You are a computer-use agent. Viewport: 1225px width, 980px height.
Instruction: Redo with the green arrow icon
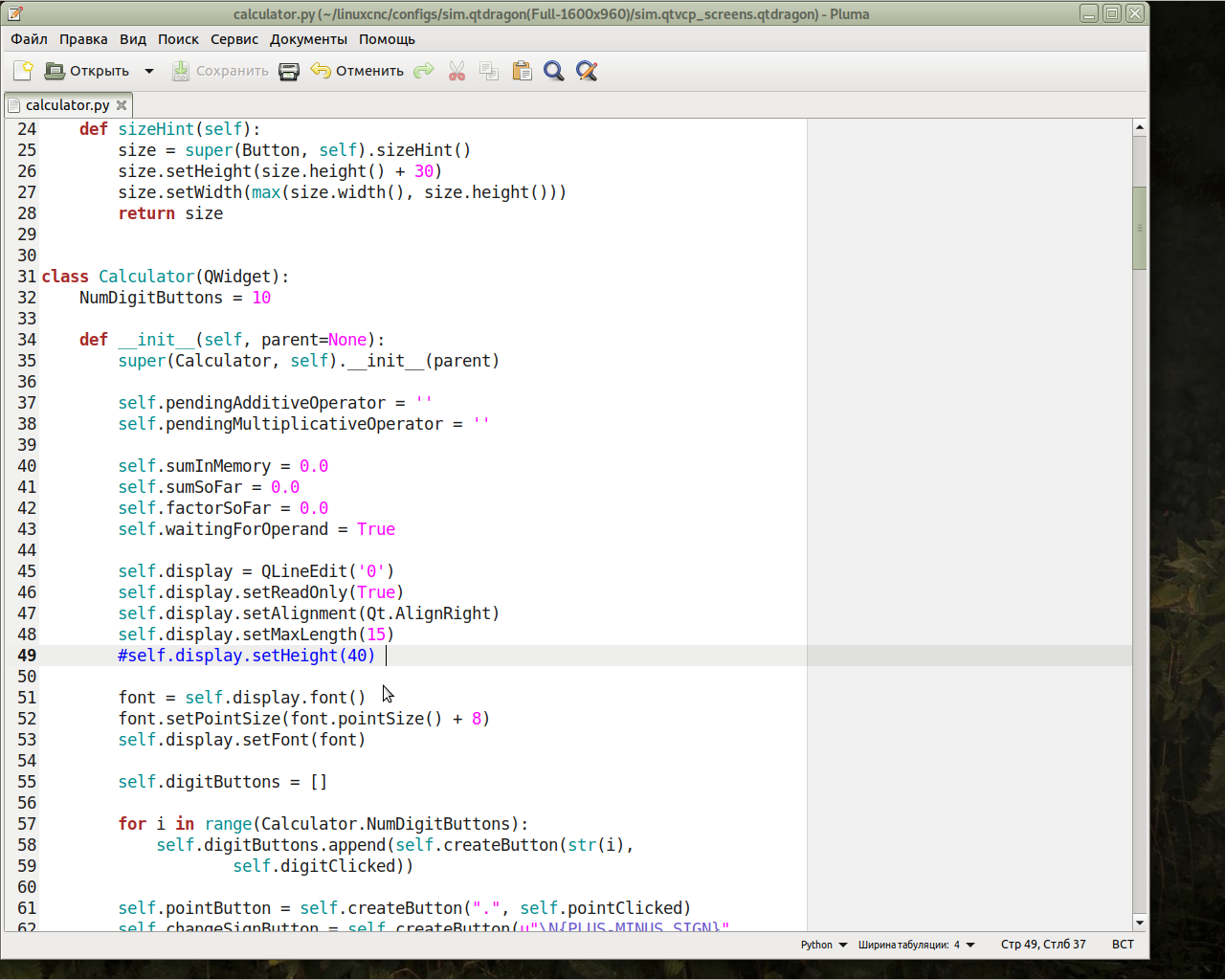point(424,71)
